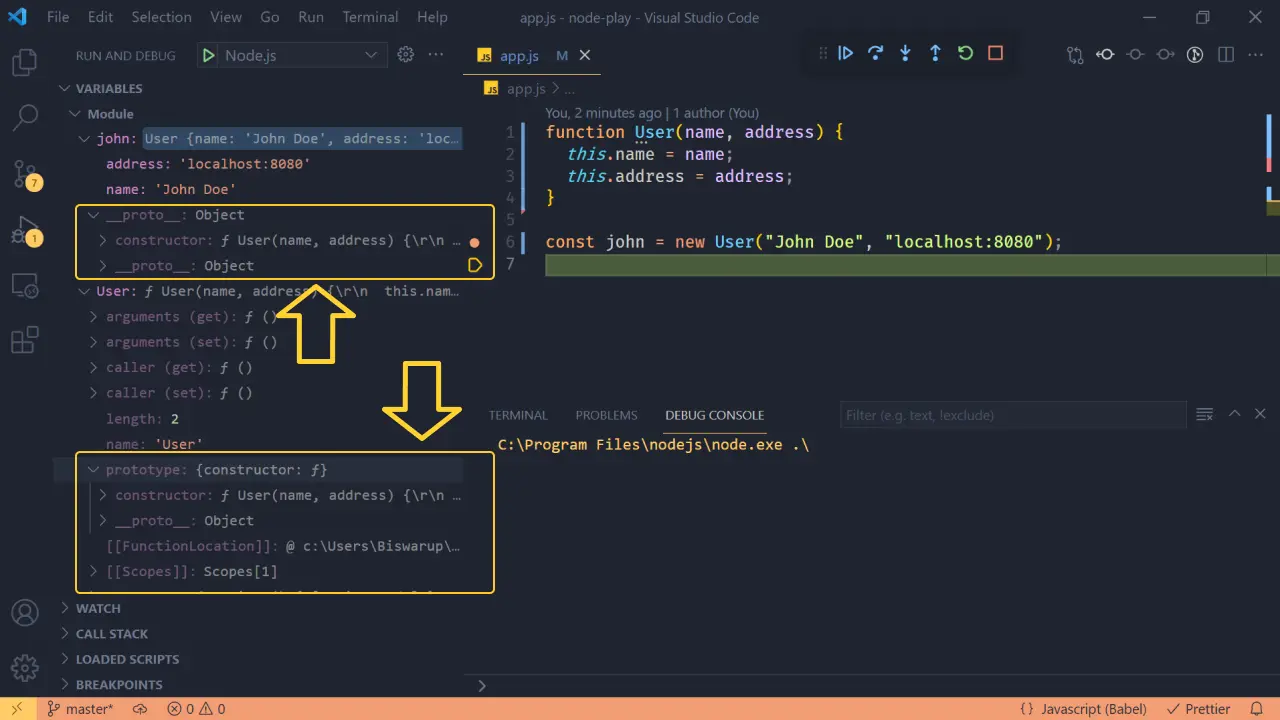Expand the LOADED SCRIPTS section
This screenshot has height=720, width=1280.
click(x=258, y=659)
